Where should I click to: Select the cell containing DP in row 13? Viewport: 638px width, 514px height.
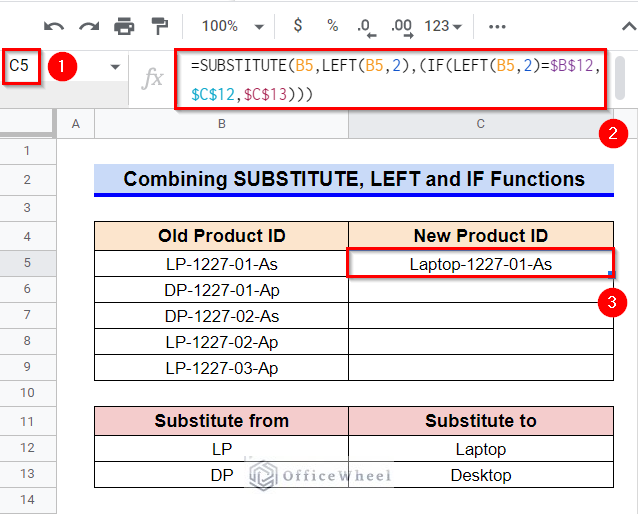221,475
